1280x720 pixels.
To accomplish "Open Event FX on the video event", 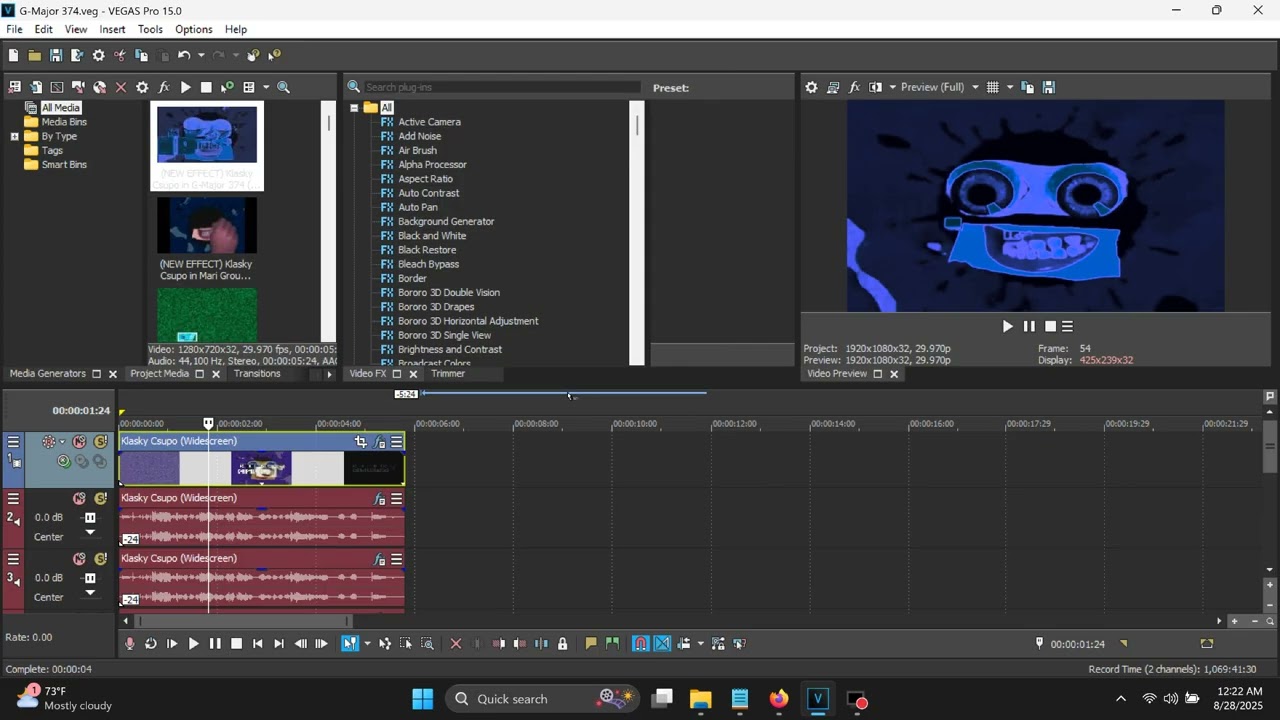I will click(379, 442).
